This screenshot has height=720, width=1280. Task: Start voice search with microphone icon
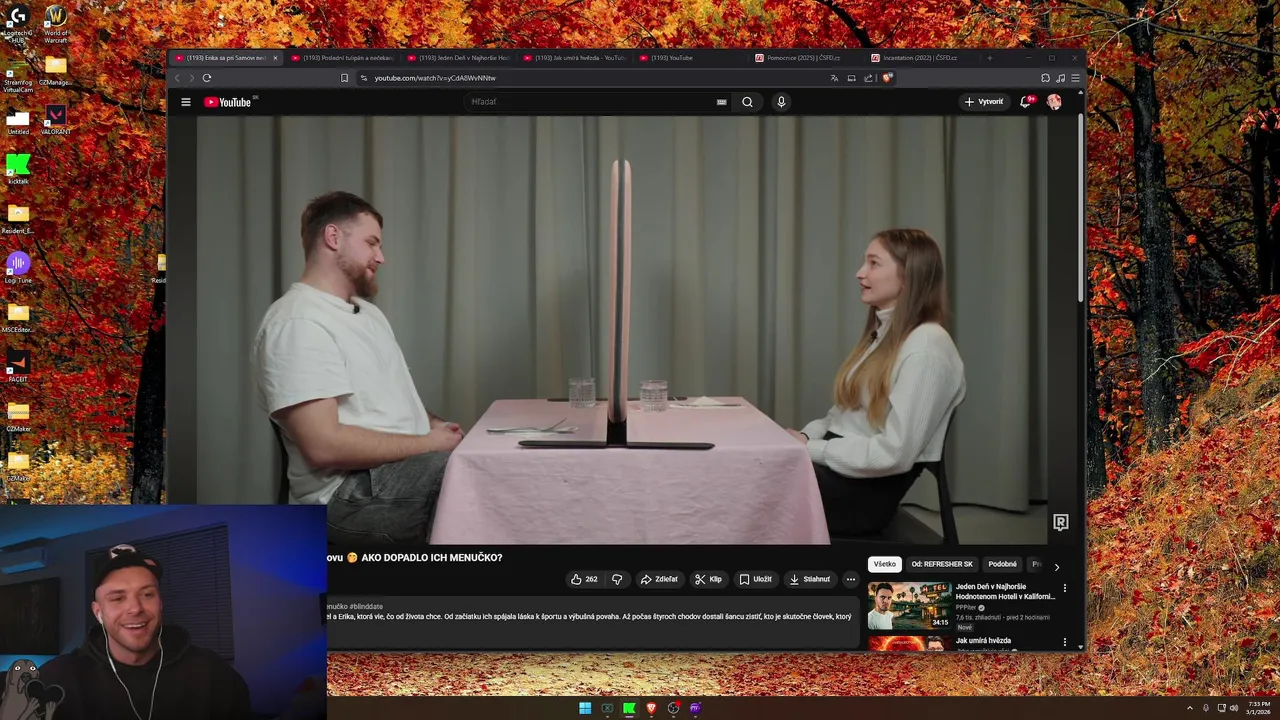[x=781, y=102]
